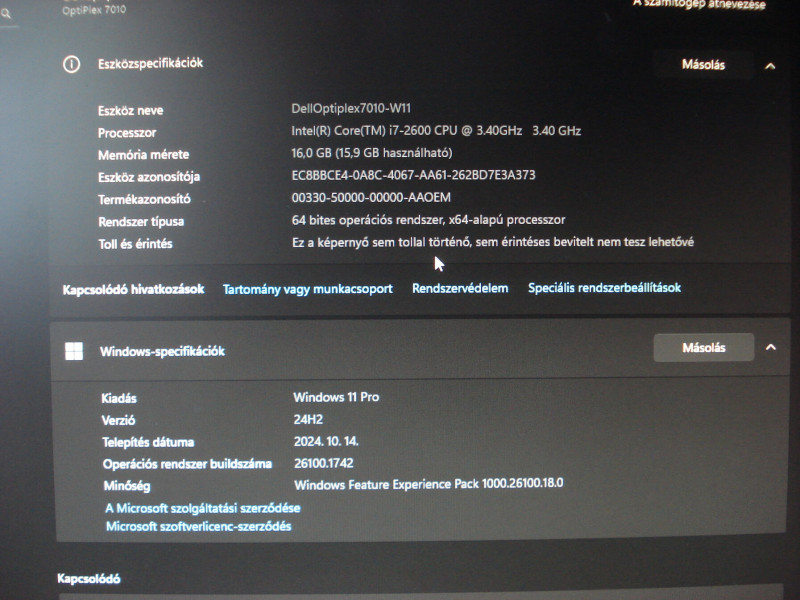Image resolution: width=800 pixels, height=600 pixels.
Task: Select memory value 16,0 GB (15,9 GB használható)
Action: coord(372,153)
